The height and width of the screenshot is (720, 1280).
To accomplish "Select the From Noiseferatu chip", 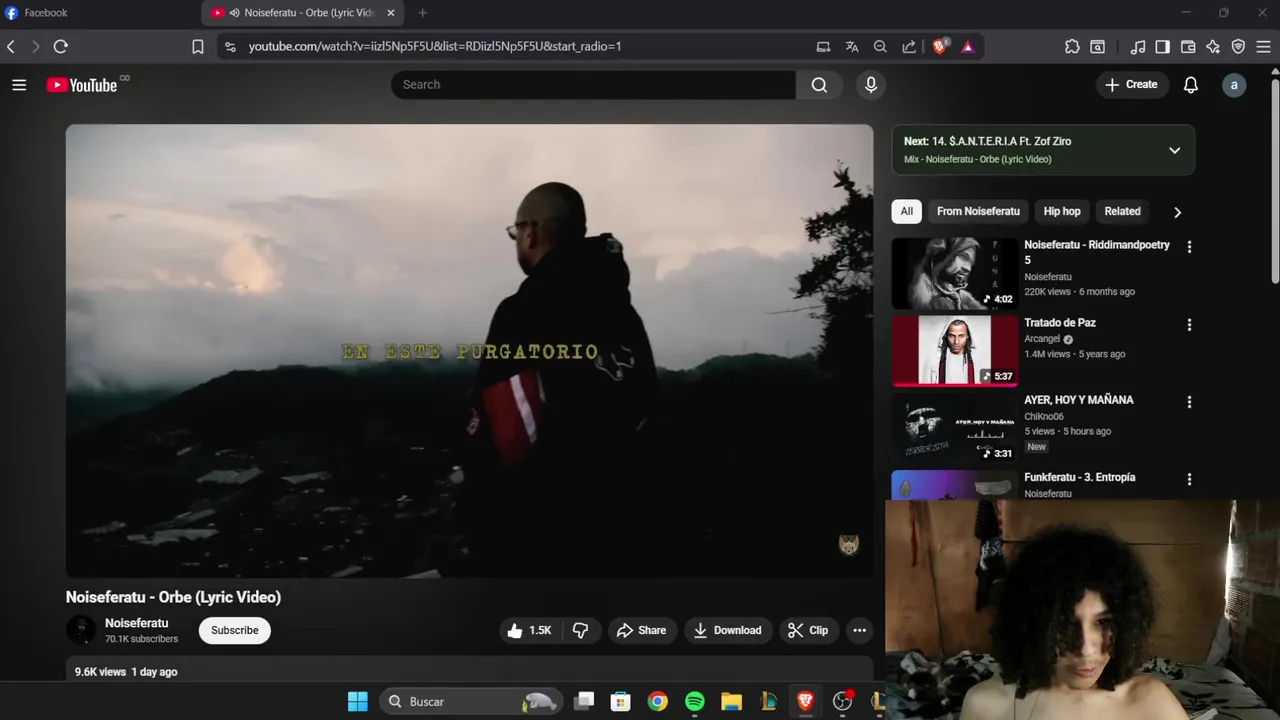I will (978, 211).
